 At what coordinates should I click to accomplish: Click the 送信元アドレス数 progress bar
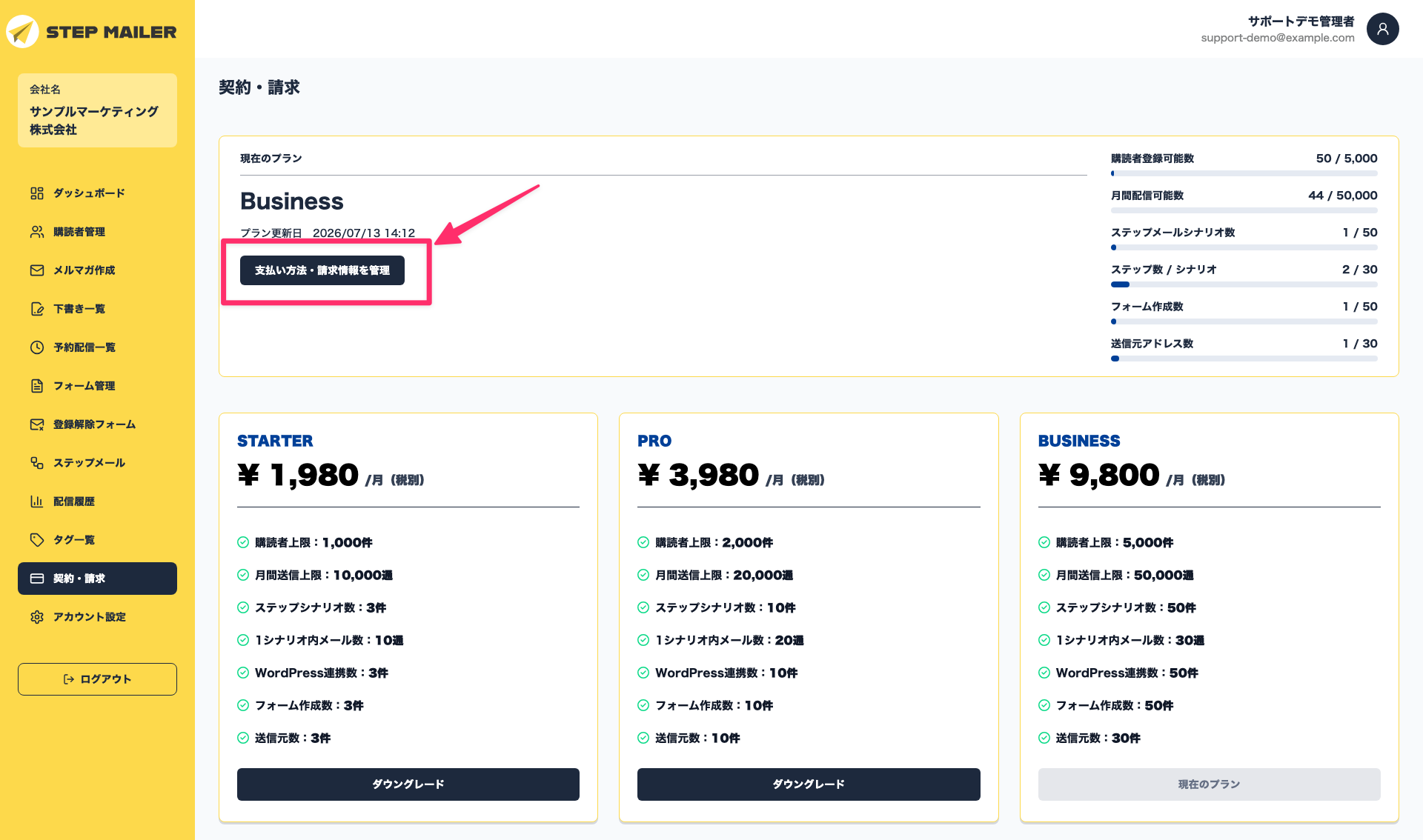1244,359
